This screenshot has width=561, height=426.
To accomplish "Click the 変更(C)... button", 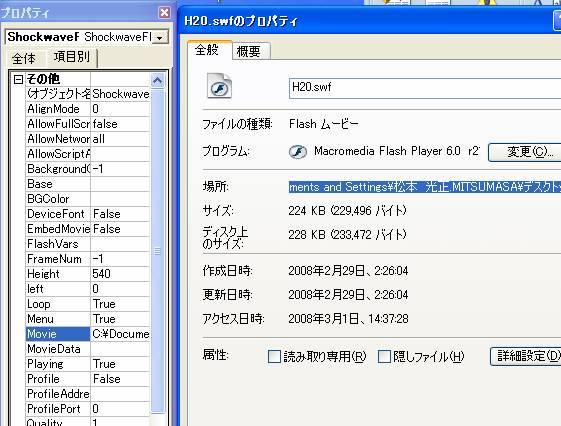I will (x=525, y=152).
